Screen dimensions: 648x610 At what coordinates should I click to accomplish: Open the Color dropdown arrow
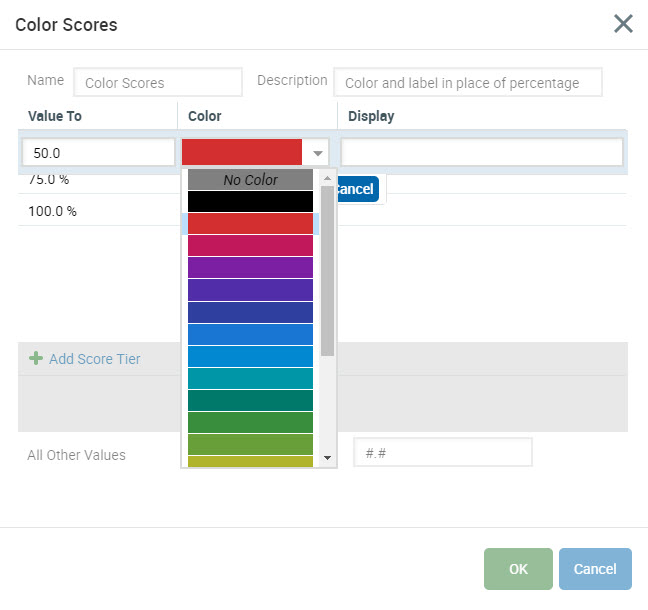click(x=318, y=153)
